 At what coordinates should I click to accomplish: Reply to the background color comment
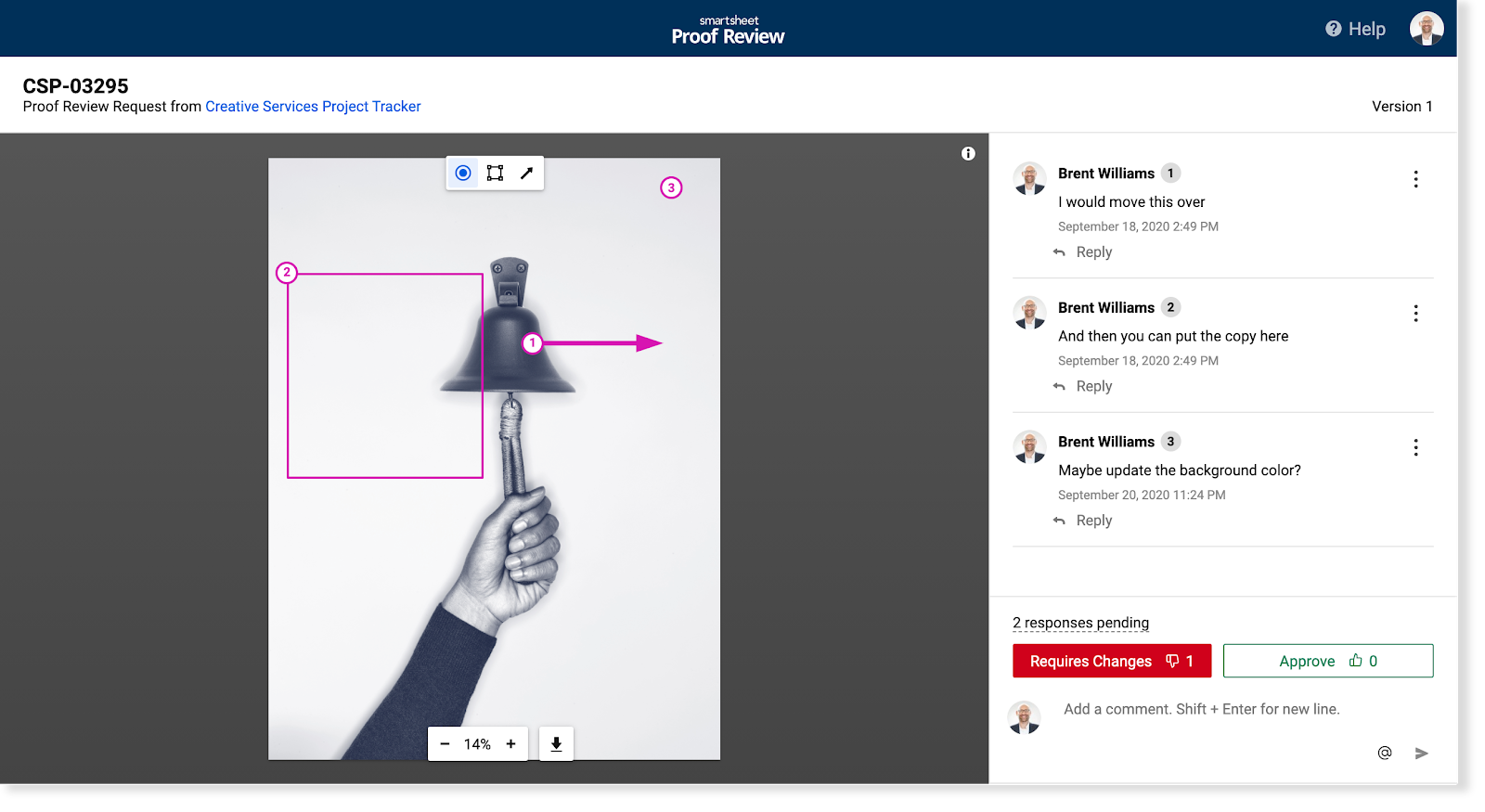coord(1092,521)
